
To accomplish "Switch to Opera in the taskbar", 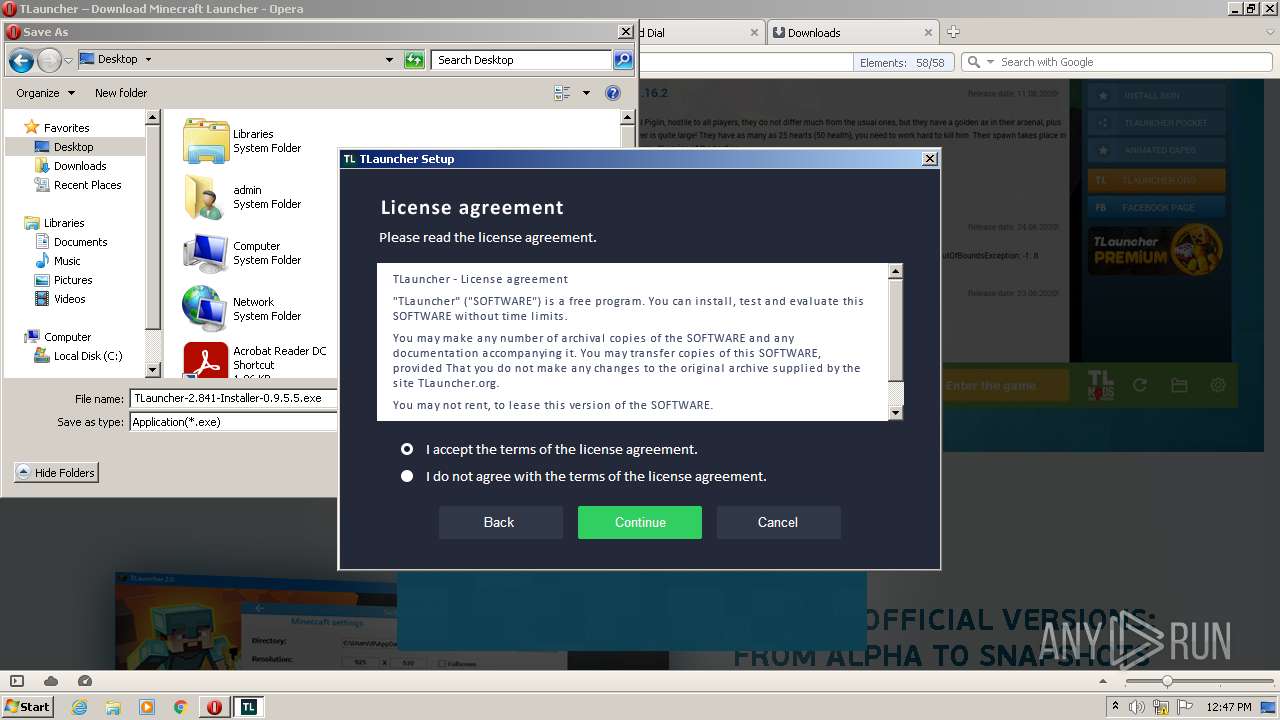I will pos(214,707).
